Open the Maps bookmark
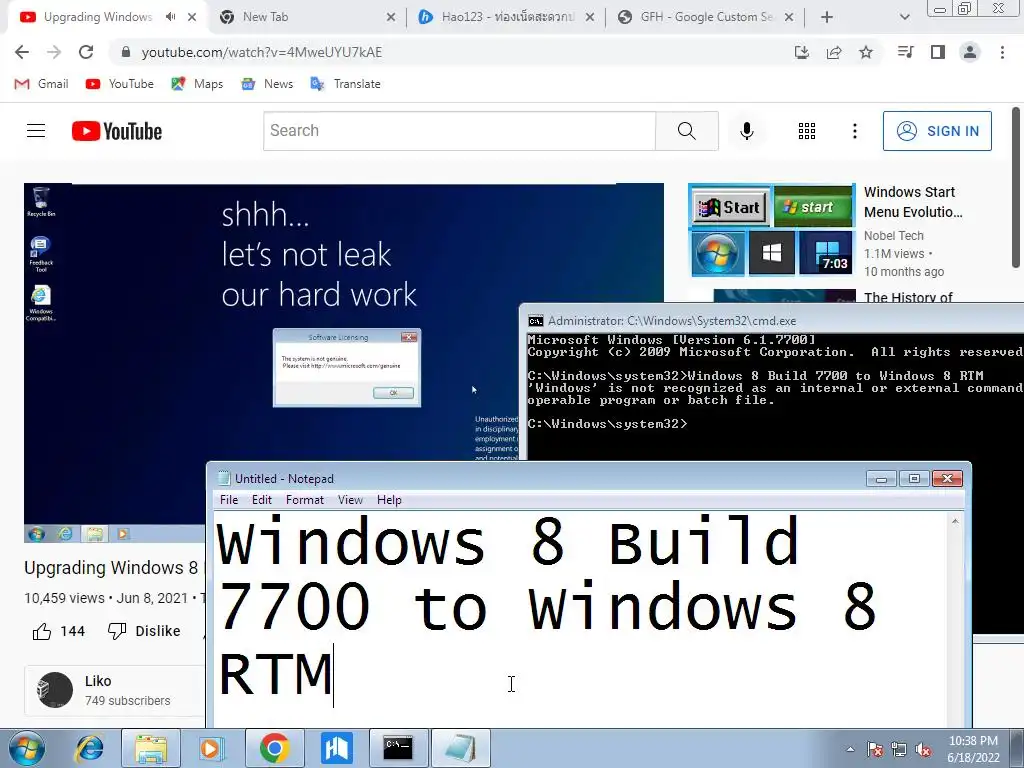Image resolution: width=1024 pixels, height=768 pixels. tap(197, 84)
